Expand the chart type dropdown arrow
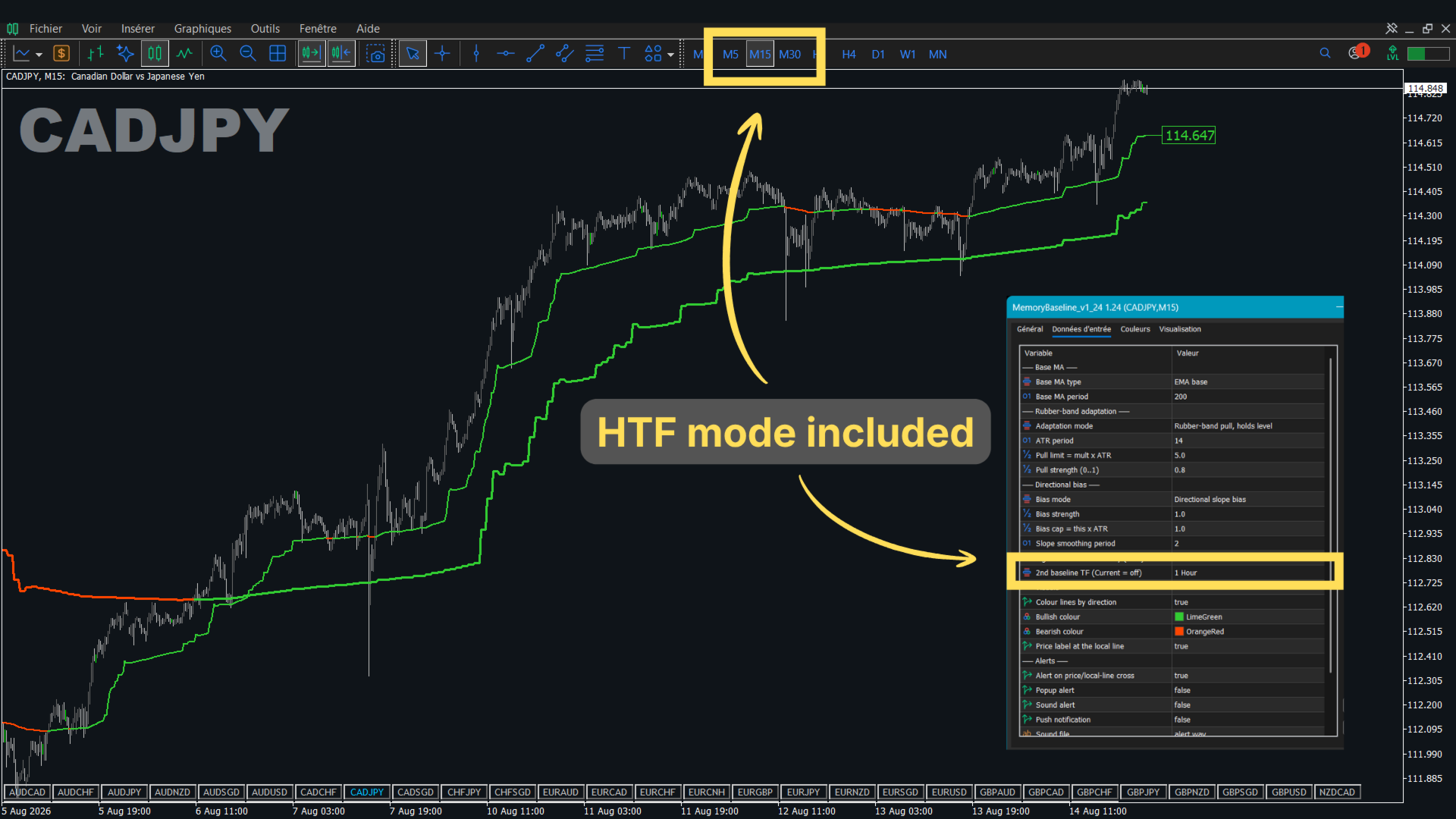1456x819 pixels. 39,55
